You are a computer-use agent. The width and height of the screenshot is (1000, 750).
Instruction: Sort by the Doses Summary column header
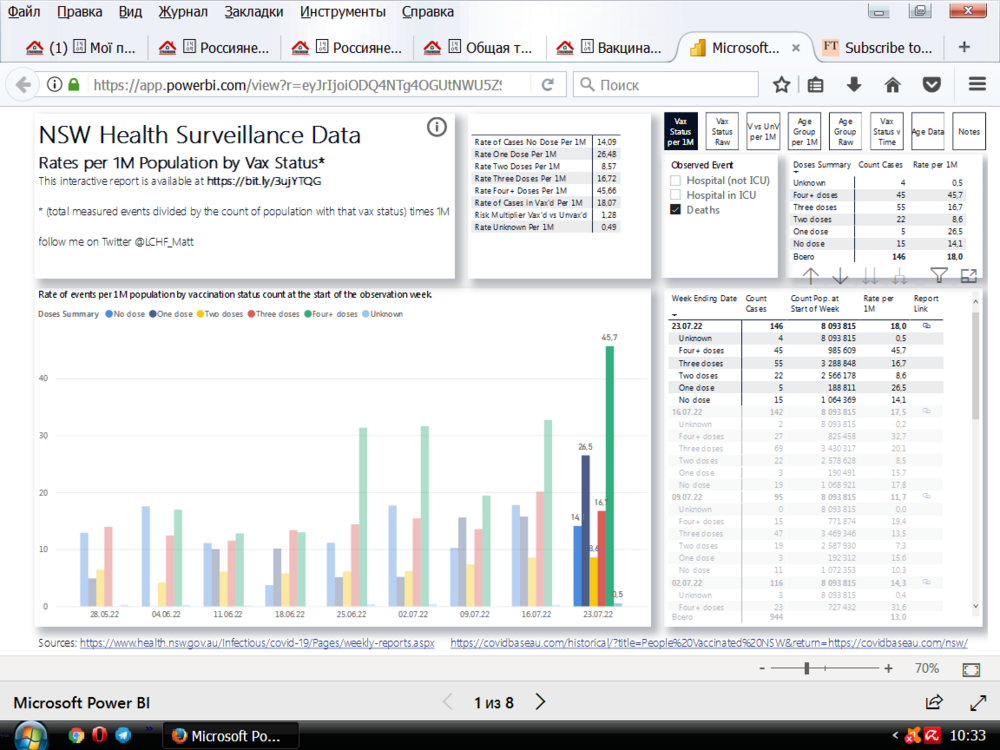[821, 164]
